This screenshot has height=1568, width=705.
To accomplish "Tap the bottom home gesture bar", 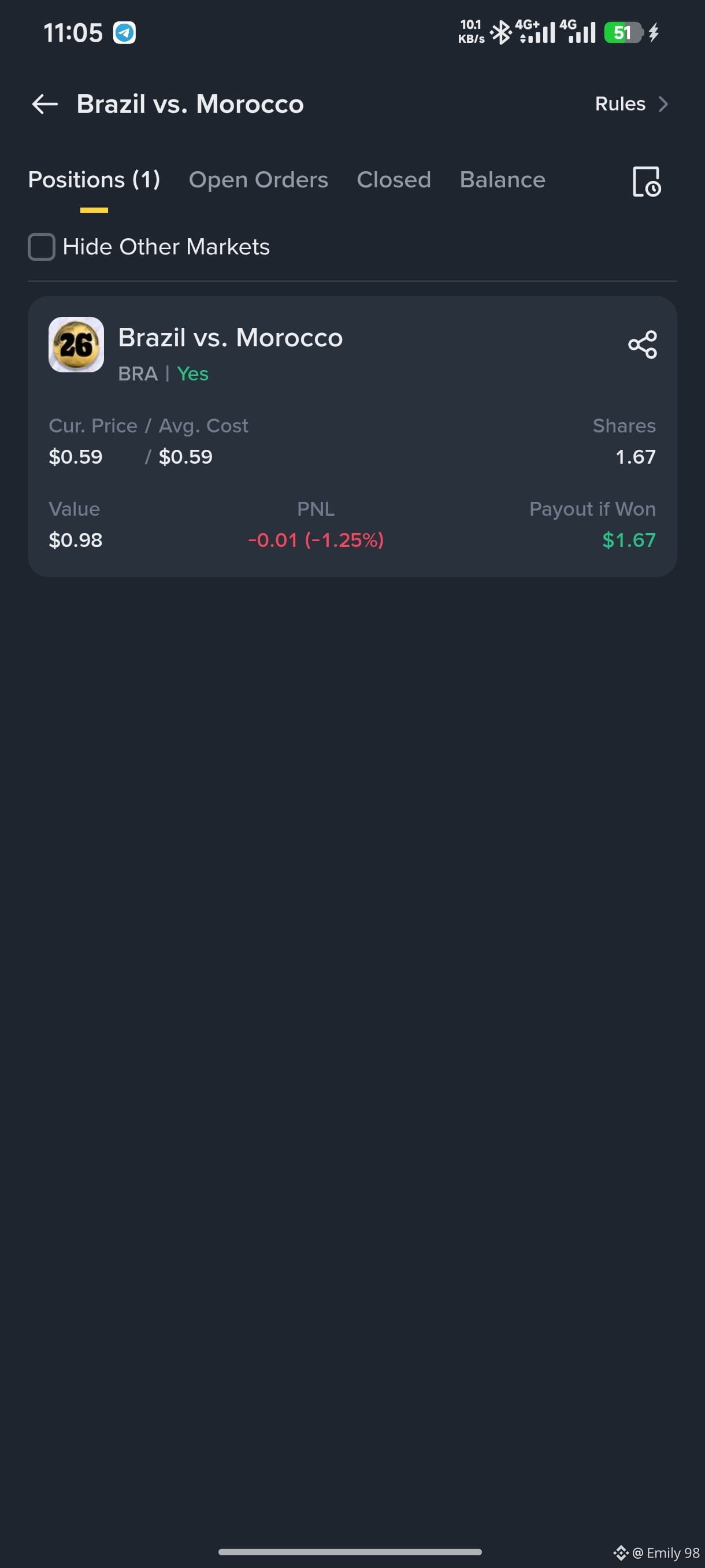I will point(350,1552).
